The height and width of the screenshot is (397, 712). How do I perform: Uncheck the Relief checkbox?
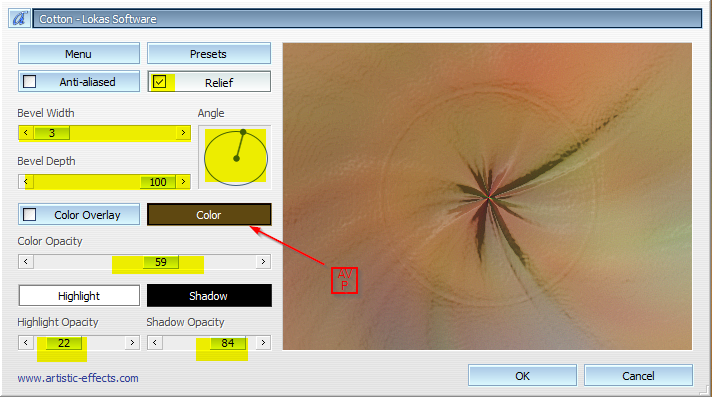click(x=159, y=82)
